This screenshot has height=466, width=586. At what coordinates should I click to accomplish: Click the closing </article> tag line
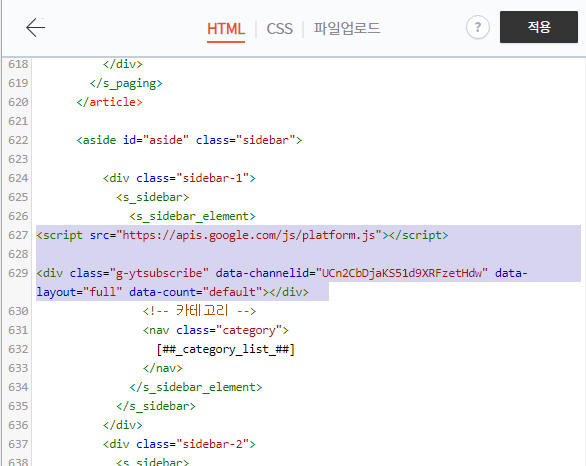[109, 102]
